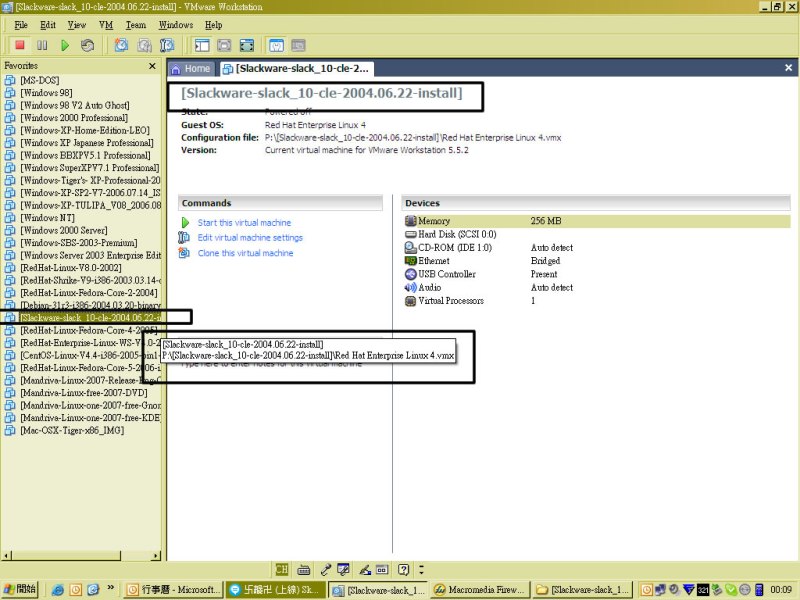The image size is (800, 600).
Task: Select [MS-DOS] in Favorites
Action: click(x=40, y=81)
